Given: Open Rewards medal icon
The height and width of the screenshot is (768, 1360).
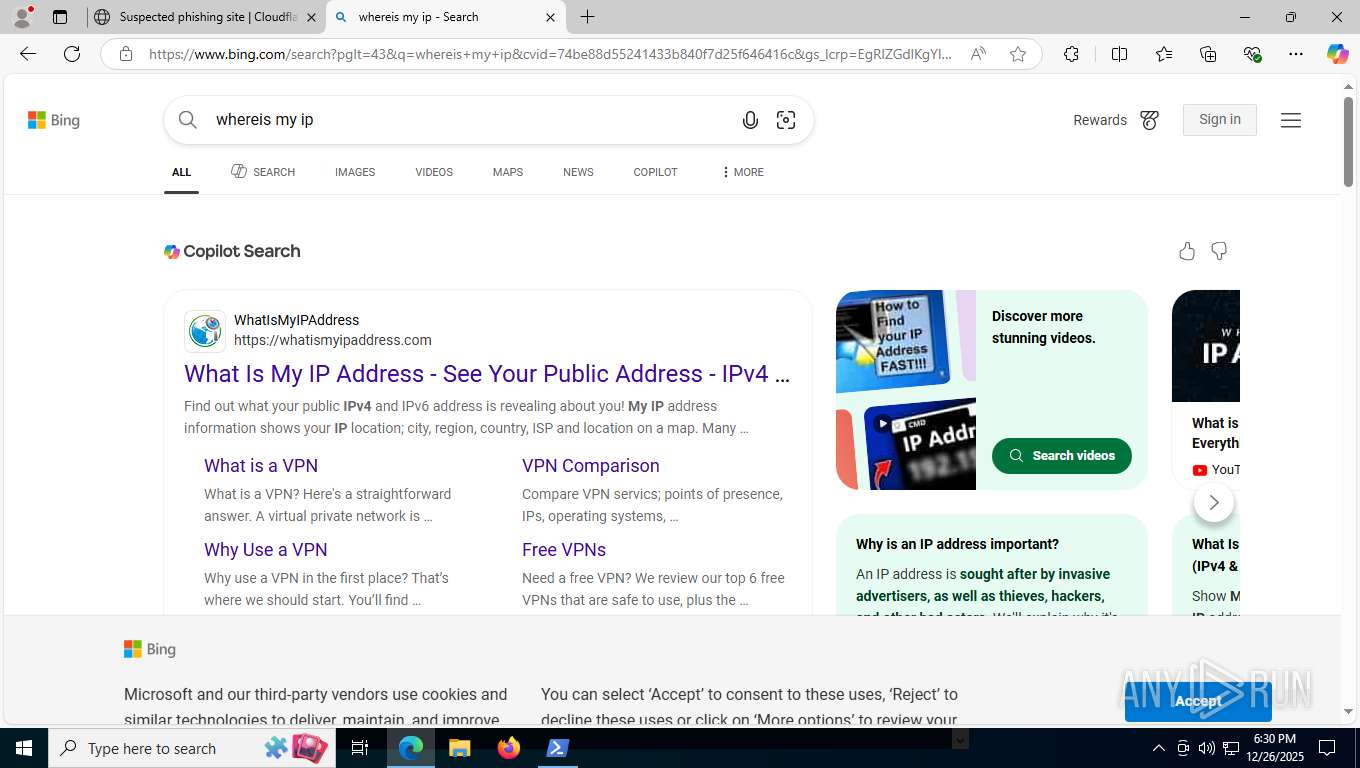Looking at the screenshot, I should [1150, 120].
